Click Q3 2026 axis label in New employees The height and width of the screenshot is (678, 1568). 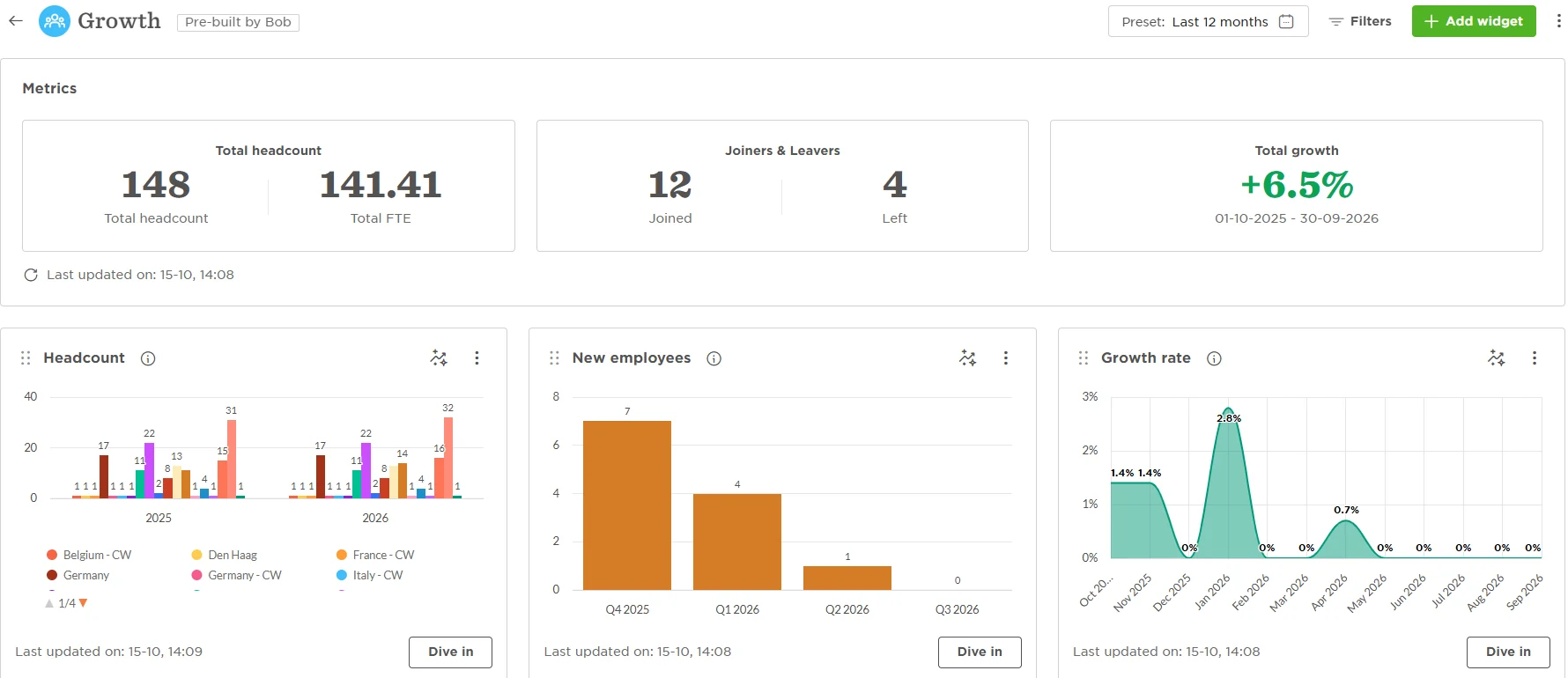pos(958,609)
